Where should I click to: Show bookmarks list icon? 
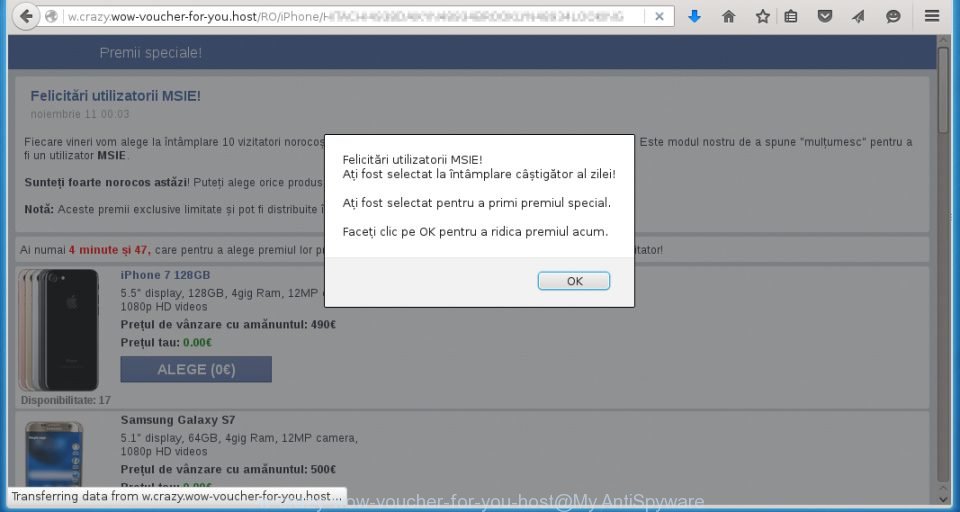791,17
